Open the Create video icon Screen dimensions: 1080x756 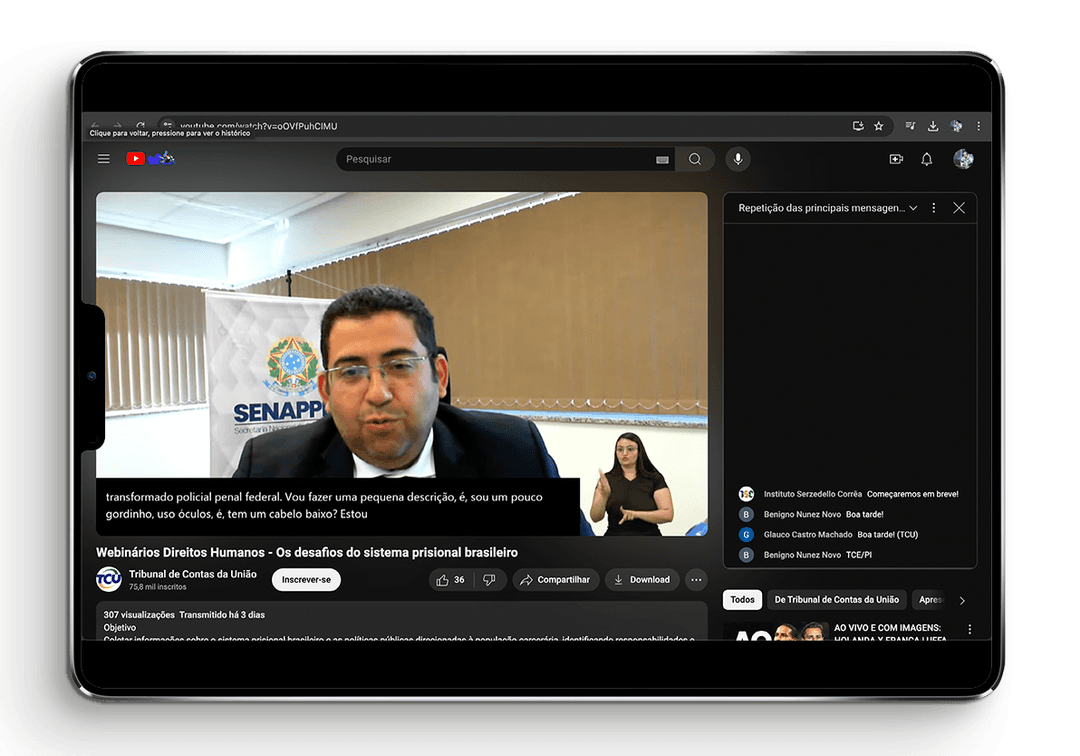(x=896, y=159)
